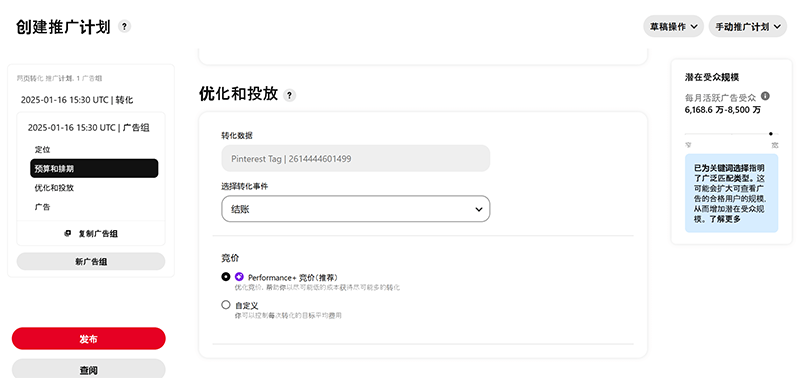This screenshot has height=378, width=800.
Task: Click the 潜在受众规模 panel title
Action: pos(712,78)
